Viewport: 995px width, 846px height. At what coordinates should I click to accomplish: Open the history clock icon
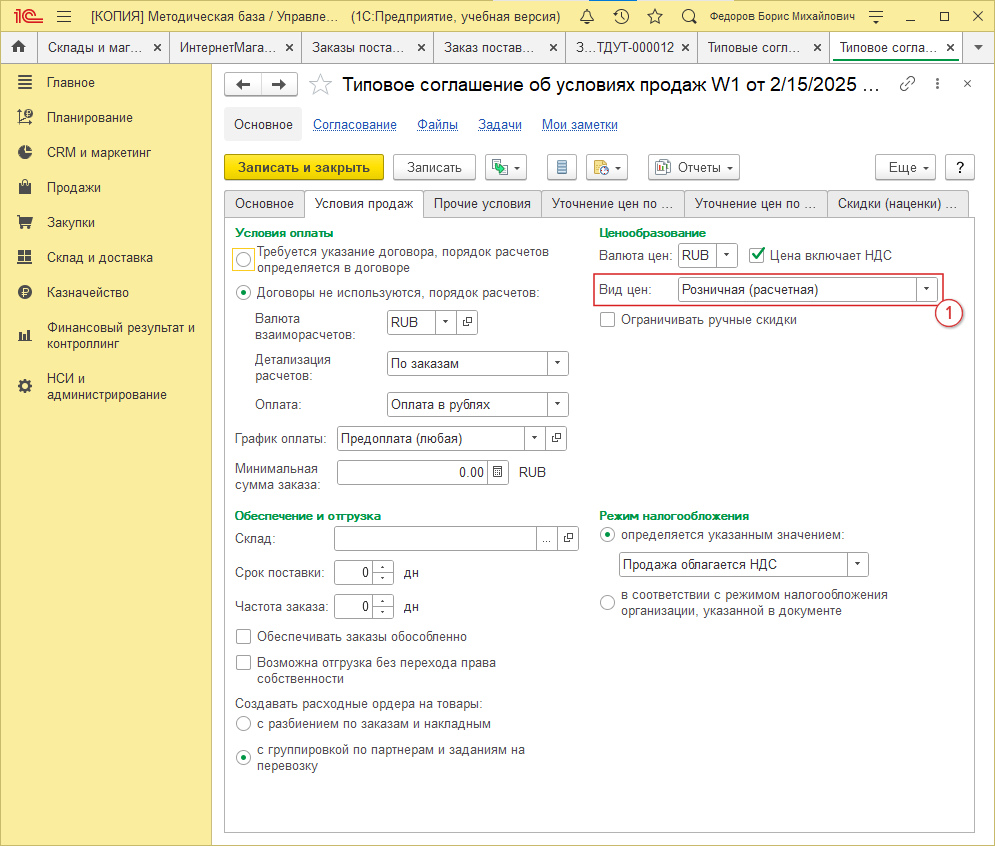pyautogui.click(x=621, y=17)
